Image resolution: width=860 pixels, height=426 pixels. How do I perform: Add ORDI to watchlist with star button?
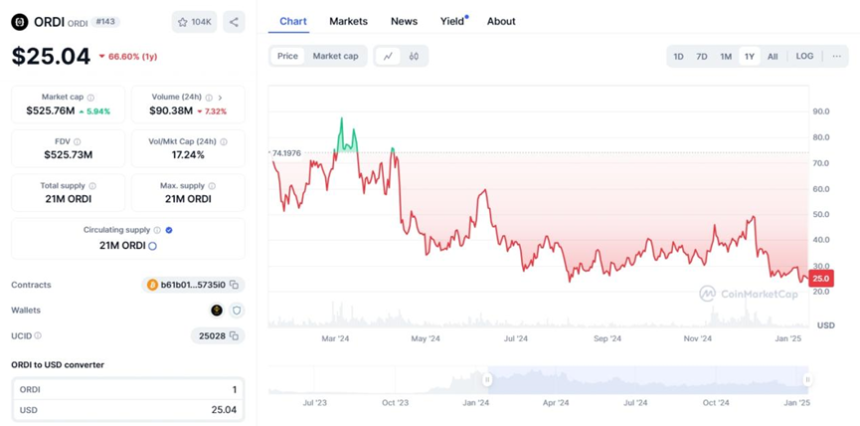[195, 22]
